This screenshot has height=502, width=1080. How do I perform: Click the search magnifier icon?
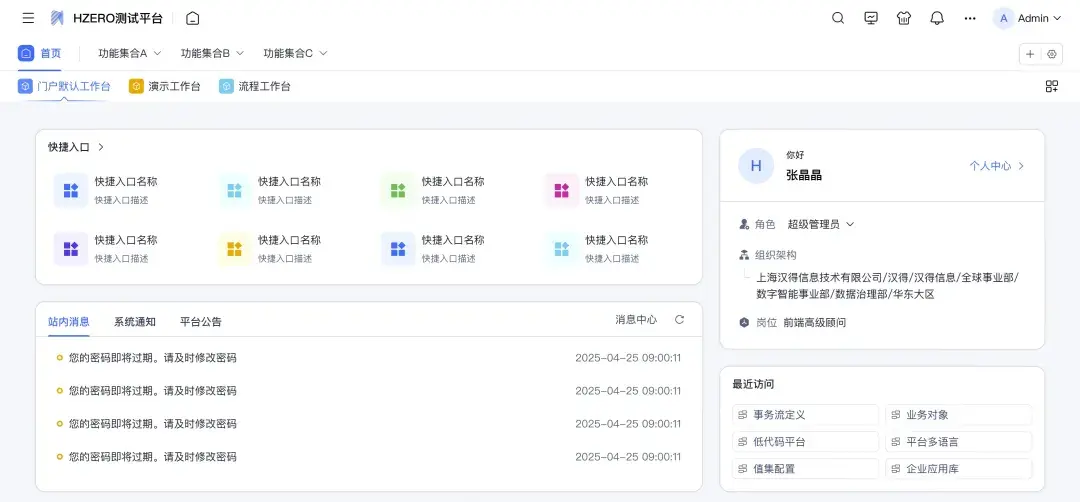point(838,18)
